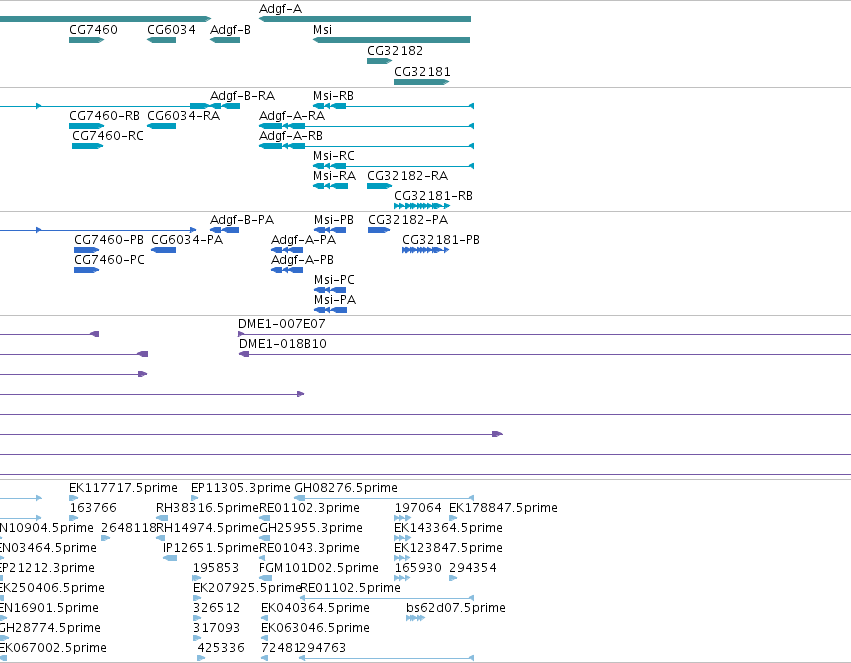Click feature 2648118
The height and width of the screenshot is (663, 851).
click(106, 538)
